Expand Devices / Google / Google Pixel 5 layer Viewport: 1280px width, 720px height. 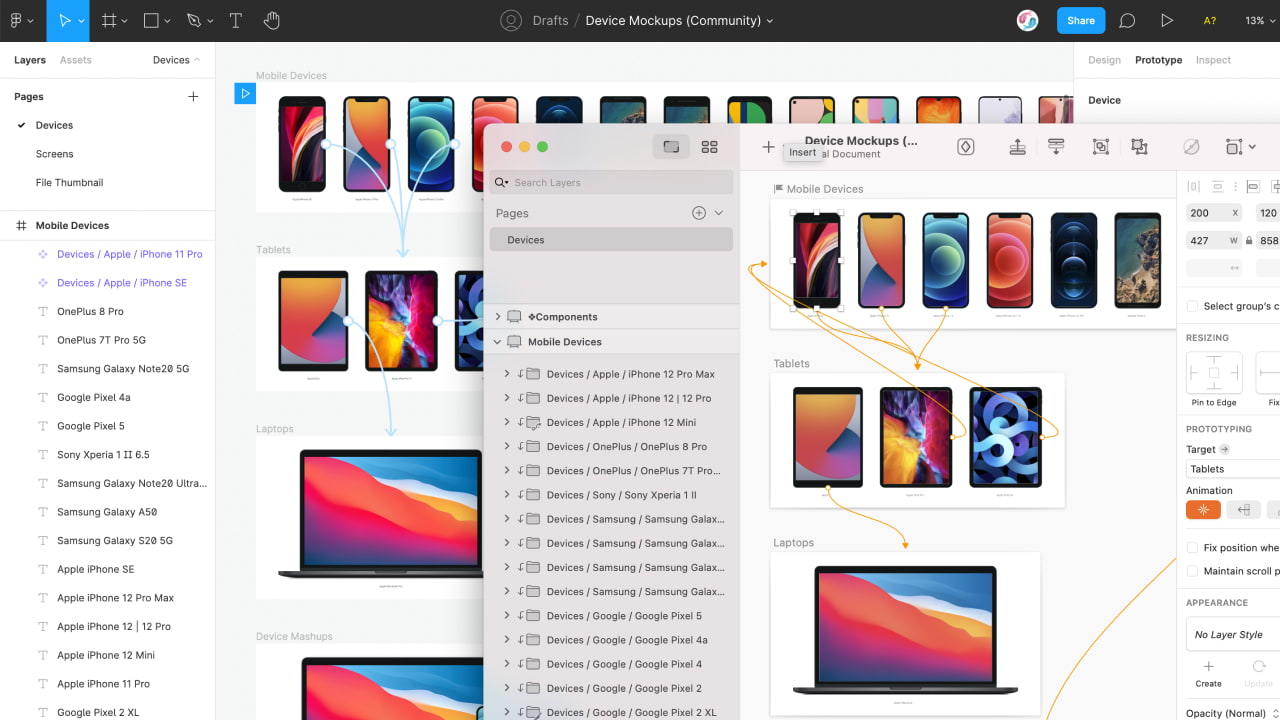(507, 615)
